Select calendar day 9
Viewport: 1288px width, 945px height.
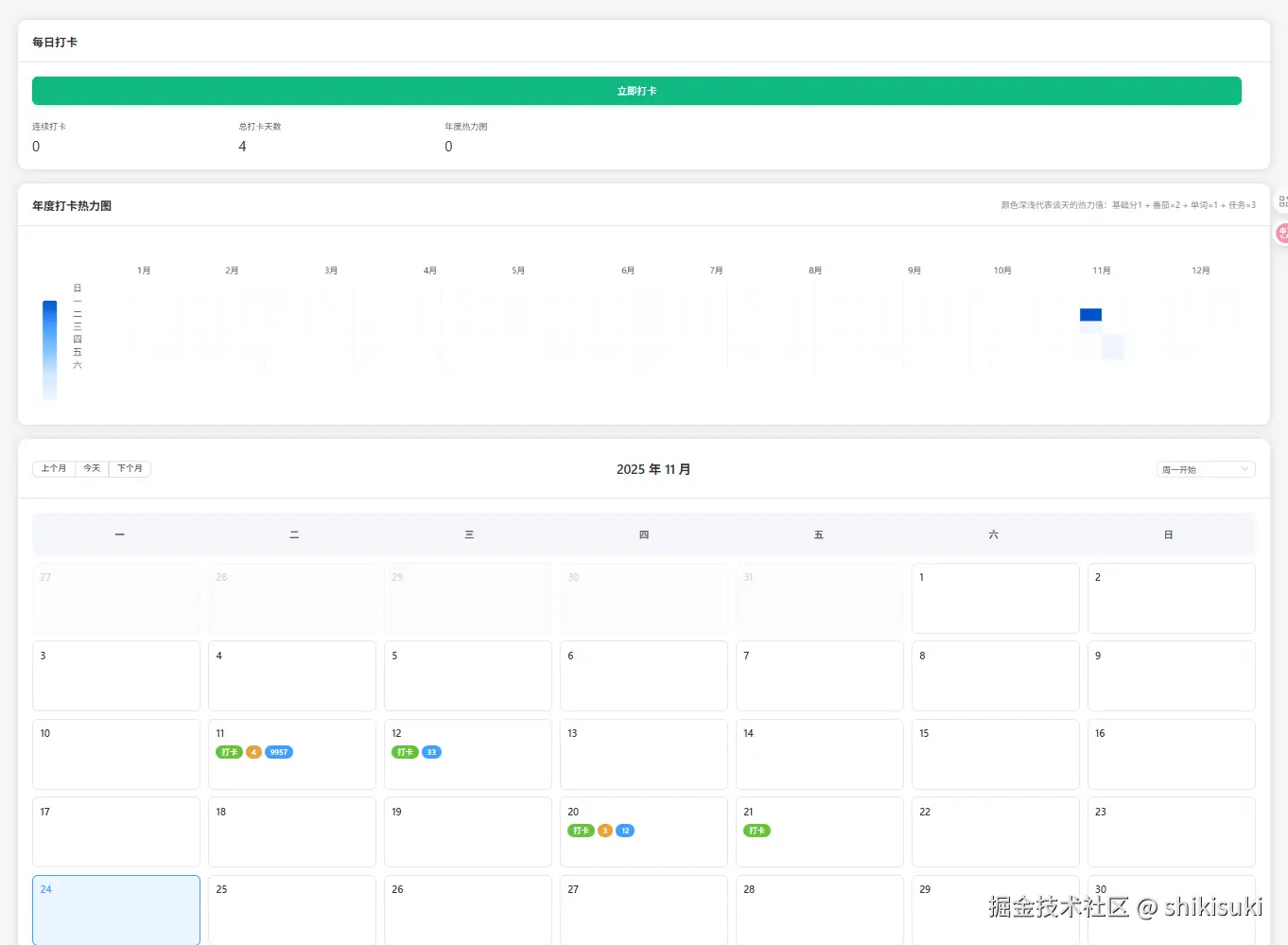[1172, 676]
